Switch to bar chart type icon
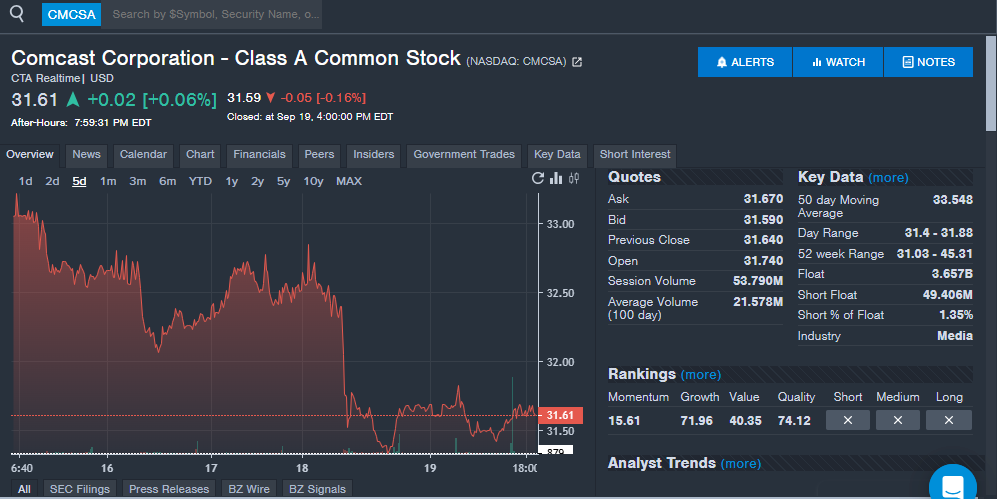The width and height of the screenshot is (997, 499). pos(556,179)
